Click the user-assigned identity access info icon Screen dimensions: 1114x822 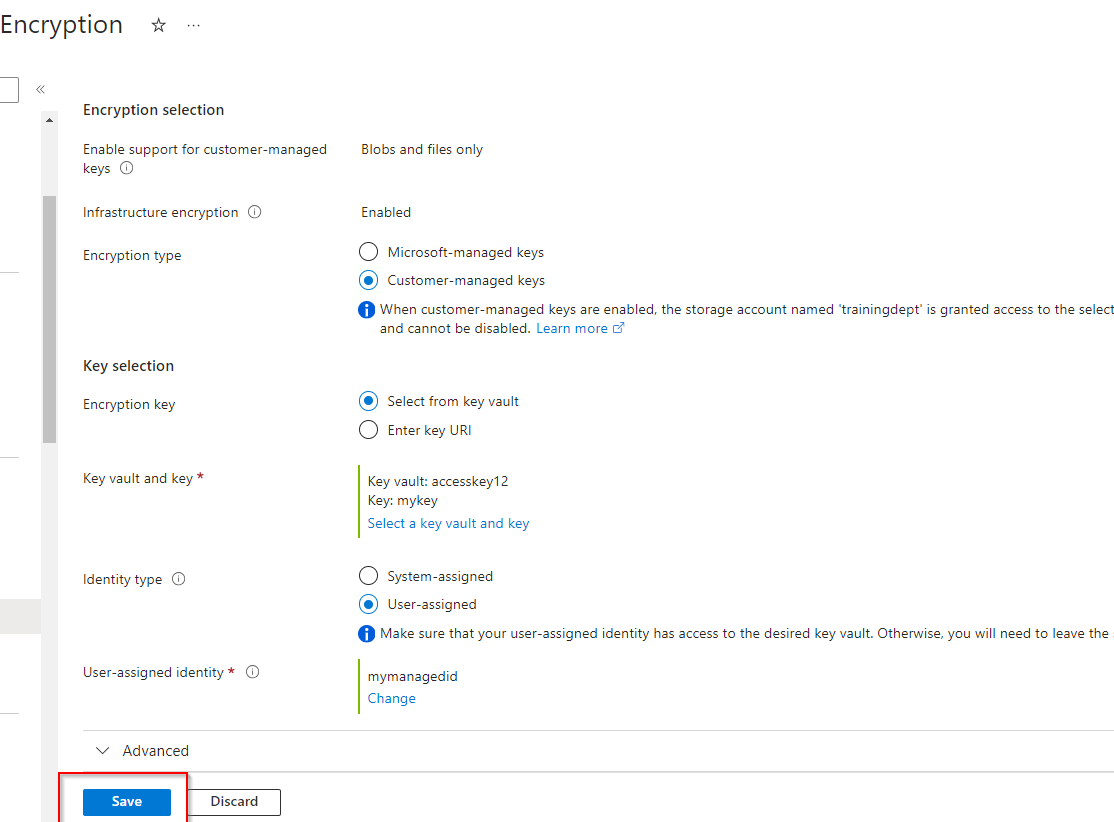pyautogui.click(x=366, y=634)
